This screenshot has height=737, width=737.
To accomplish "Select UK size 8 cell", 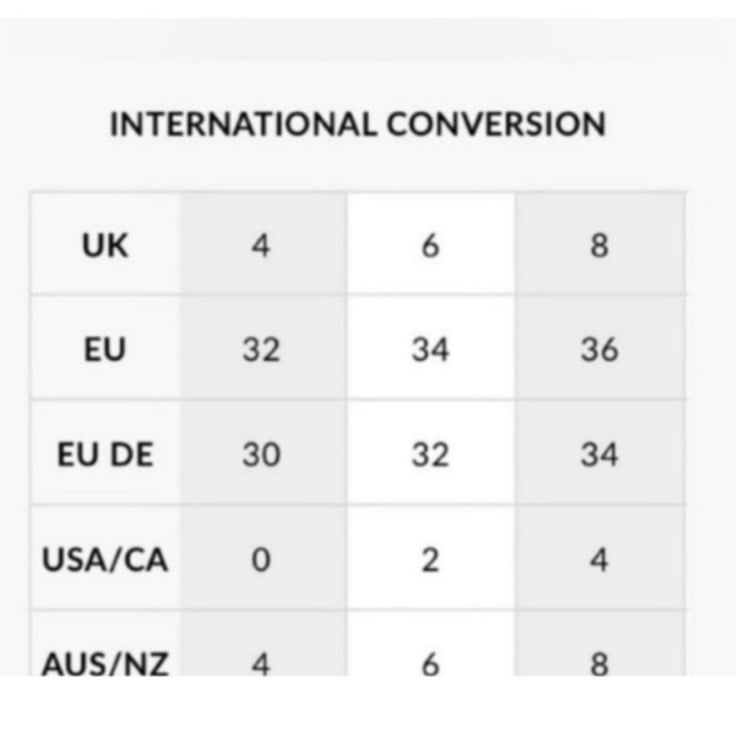I will 600,243.
